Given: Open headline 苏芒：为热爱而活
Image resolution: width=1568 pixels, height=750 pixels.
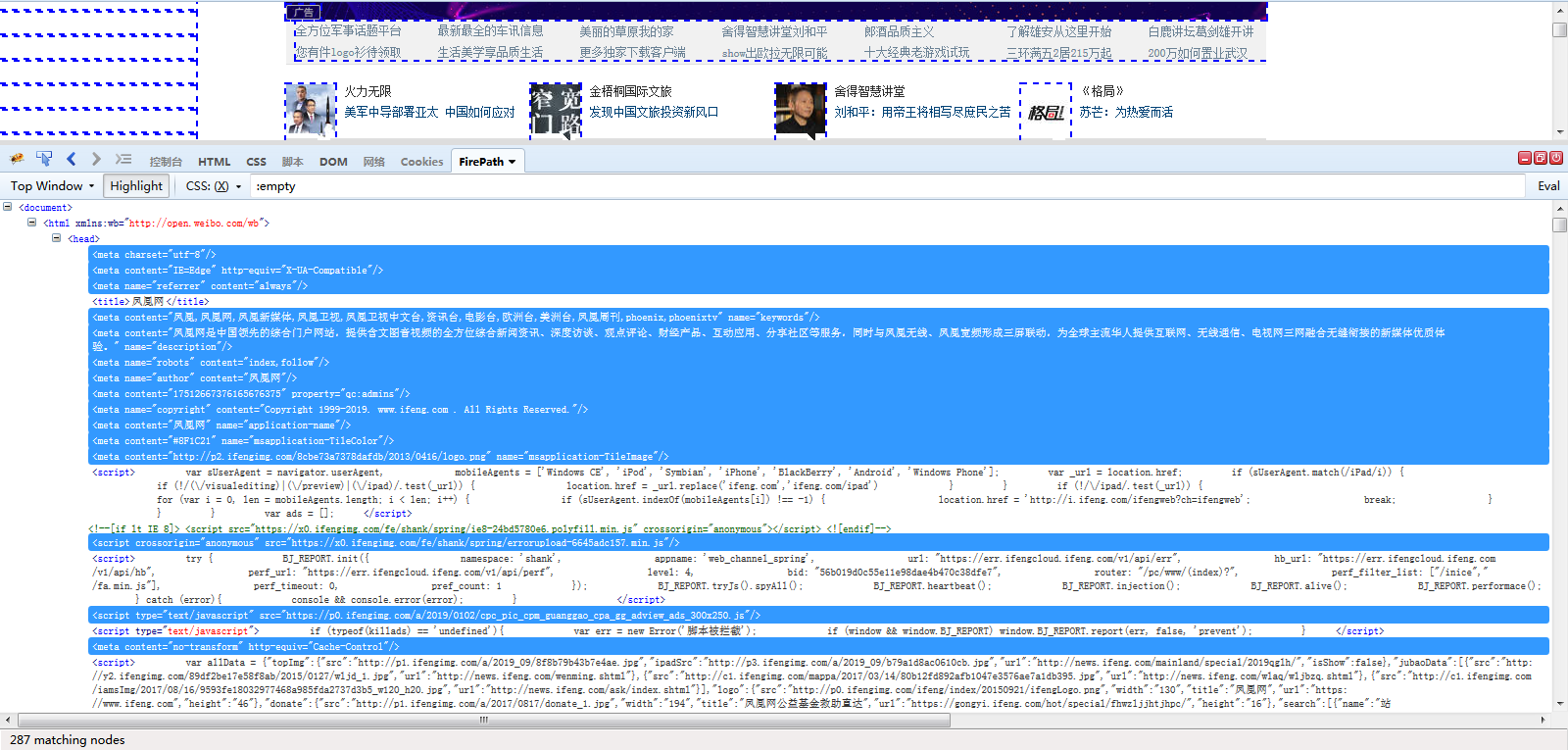Looking at the screenshot, I should pos(1126,112).
